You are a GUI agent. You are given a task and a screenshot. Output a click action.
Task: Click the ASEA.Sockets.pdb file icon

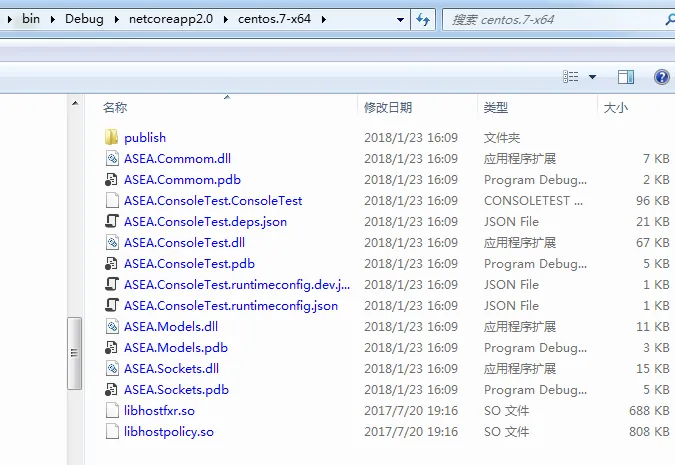(111, 390)
